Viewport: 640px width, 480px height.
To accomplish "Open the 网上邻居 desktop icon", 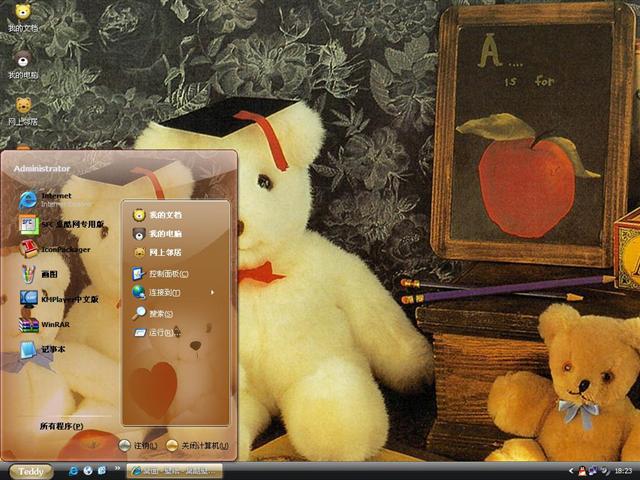I will click(23, 111).
